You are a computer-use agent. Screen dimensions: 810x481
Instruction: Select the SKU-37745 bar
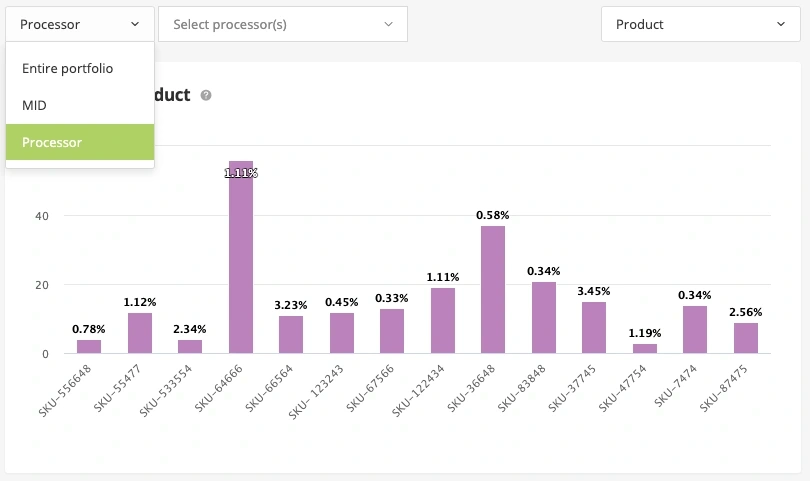(x=594, y=328)
